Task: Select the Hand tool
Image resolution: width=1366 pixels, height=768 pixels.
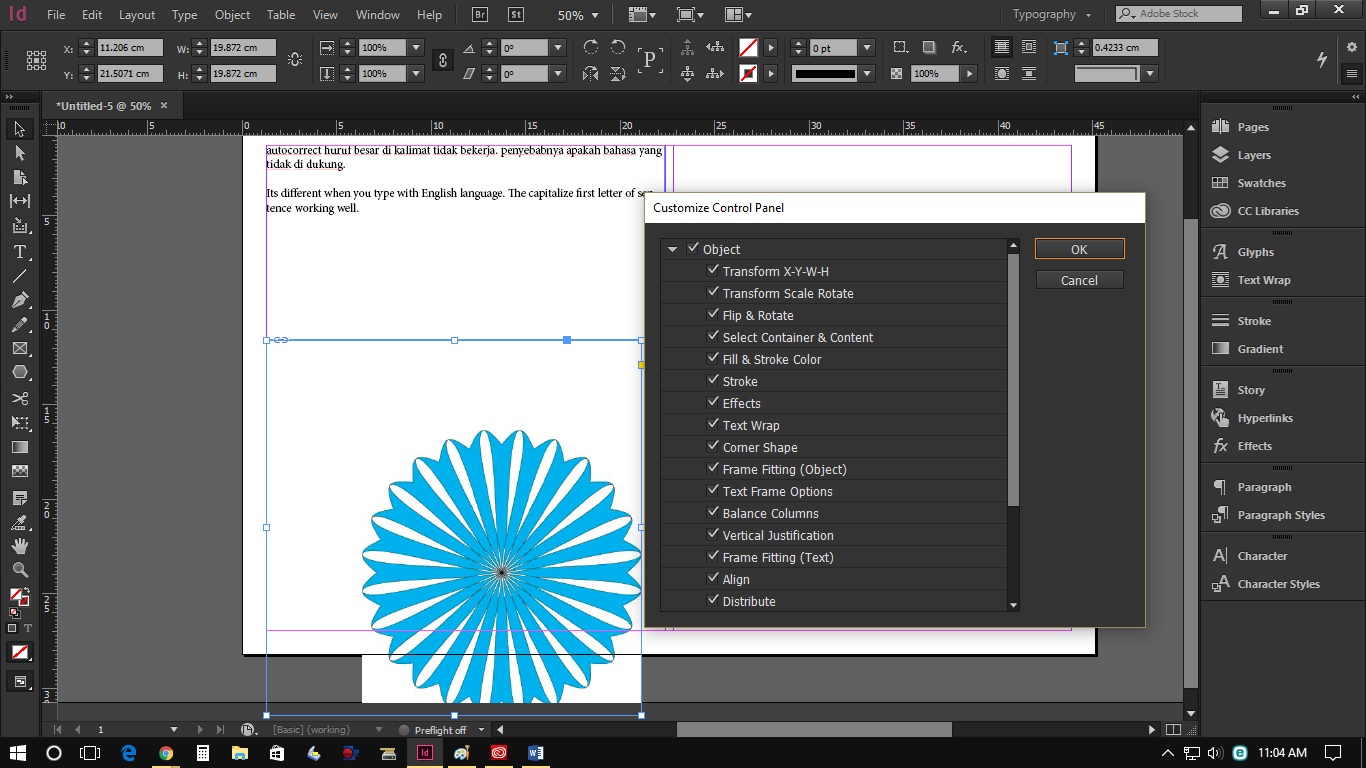Action: 20,546
